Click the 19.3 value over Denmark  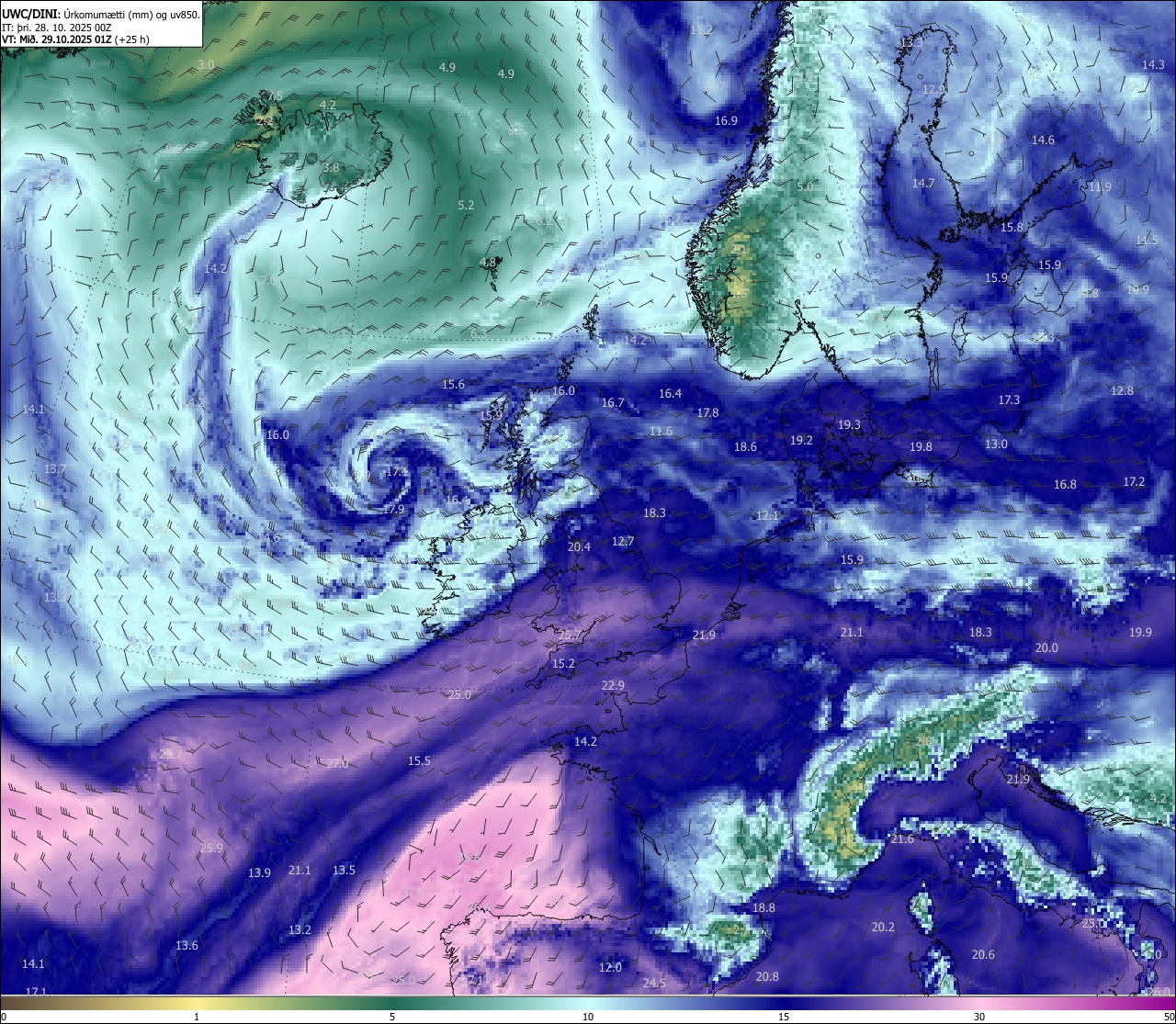849,425
